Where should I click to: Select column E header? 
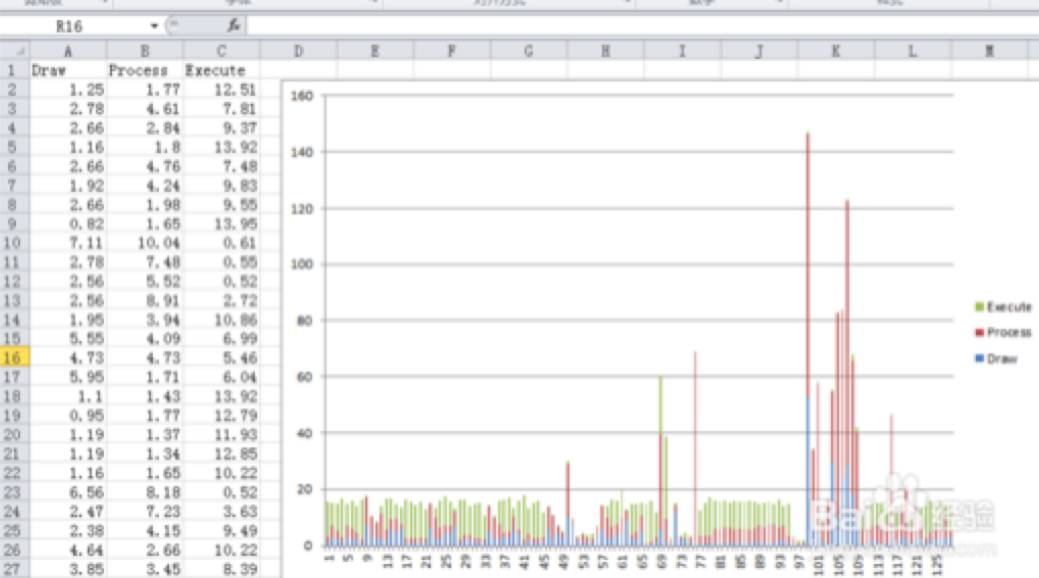(x=375, y=51)
